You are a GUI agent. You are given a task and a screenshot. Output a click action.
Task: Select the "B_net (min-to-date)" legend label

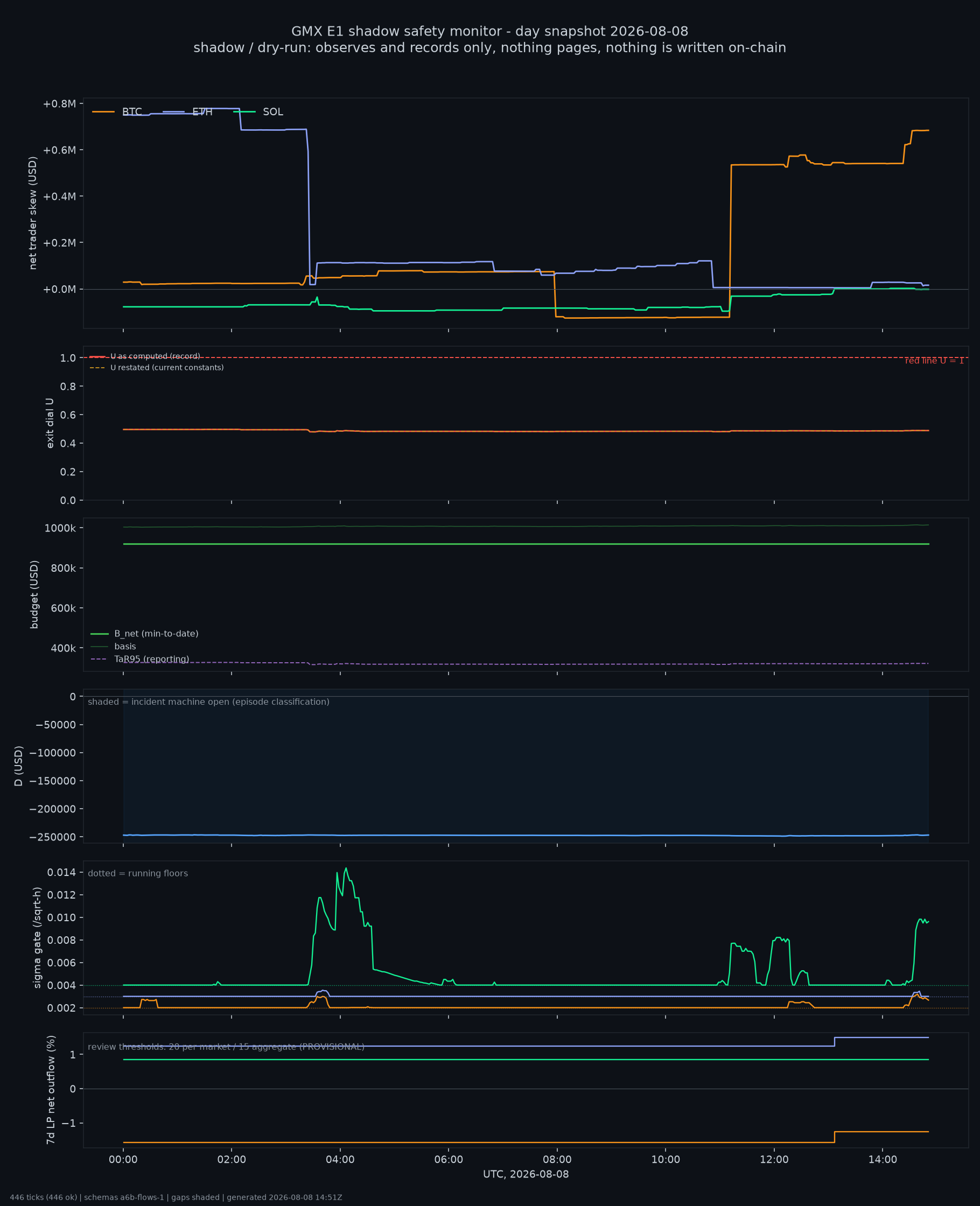tap(156, 634)
